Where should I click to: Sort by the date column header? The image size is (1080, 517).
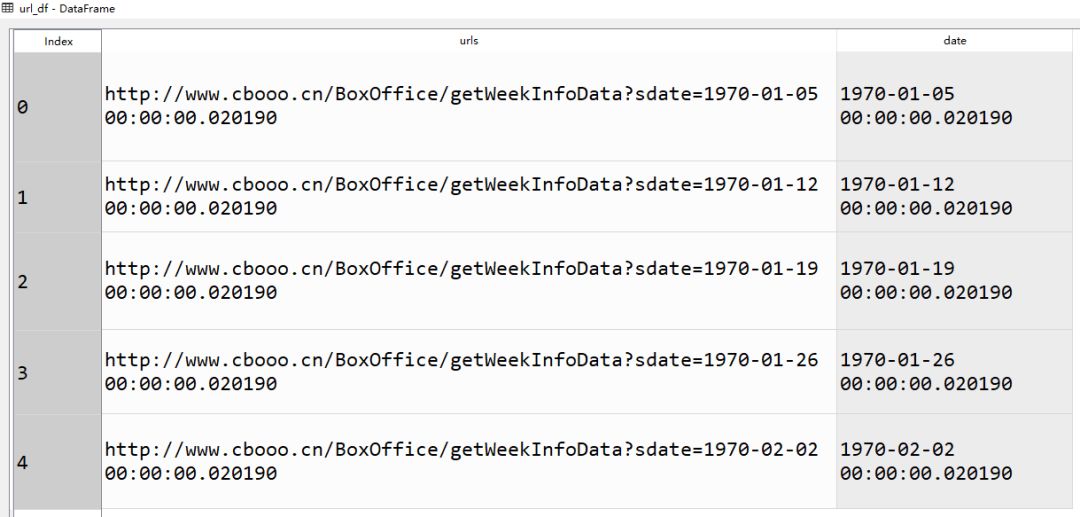[954, 41]
